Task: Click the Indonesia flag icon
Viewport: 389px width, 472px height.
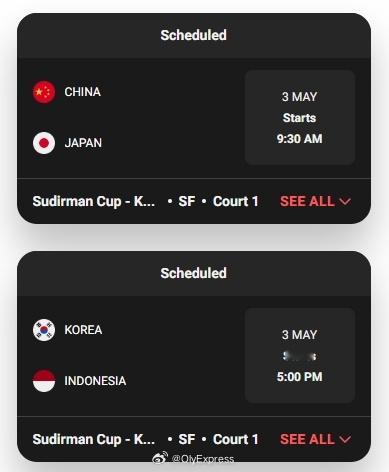Action: 44,381
